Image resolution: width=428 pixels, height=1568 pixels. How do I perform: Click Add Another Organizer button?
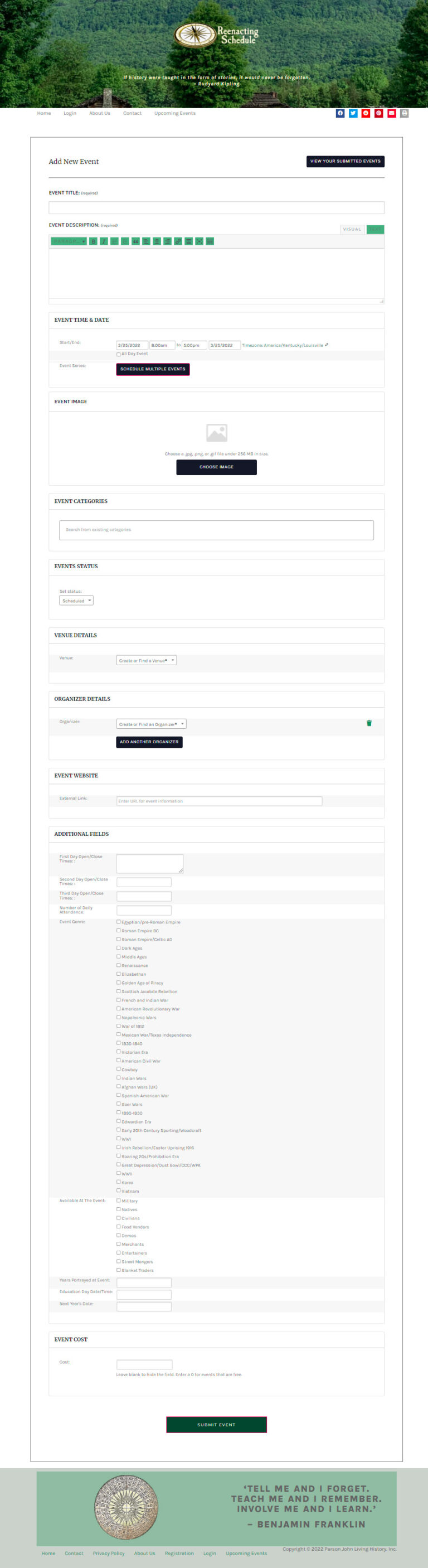[149, 742]
